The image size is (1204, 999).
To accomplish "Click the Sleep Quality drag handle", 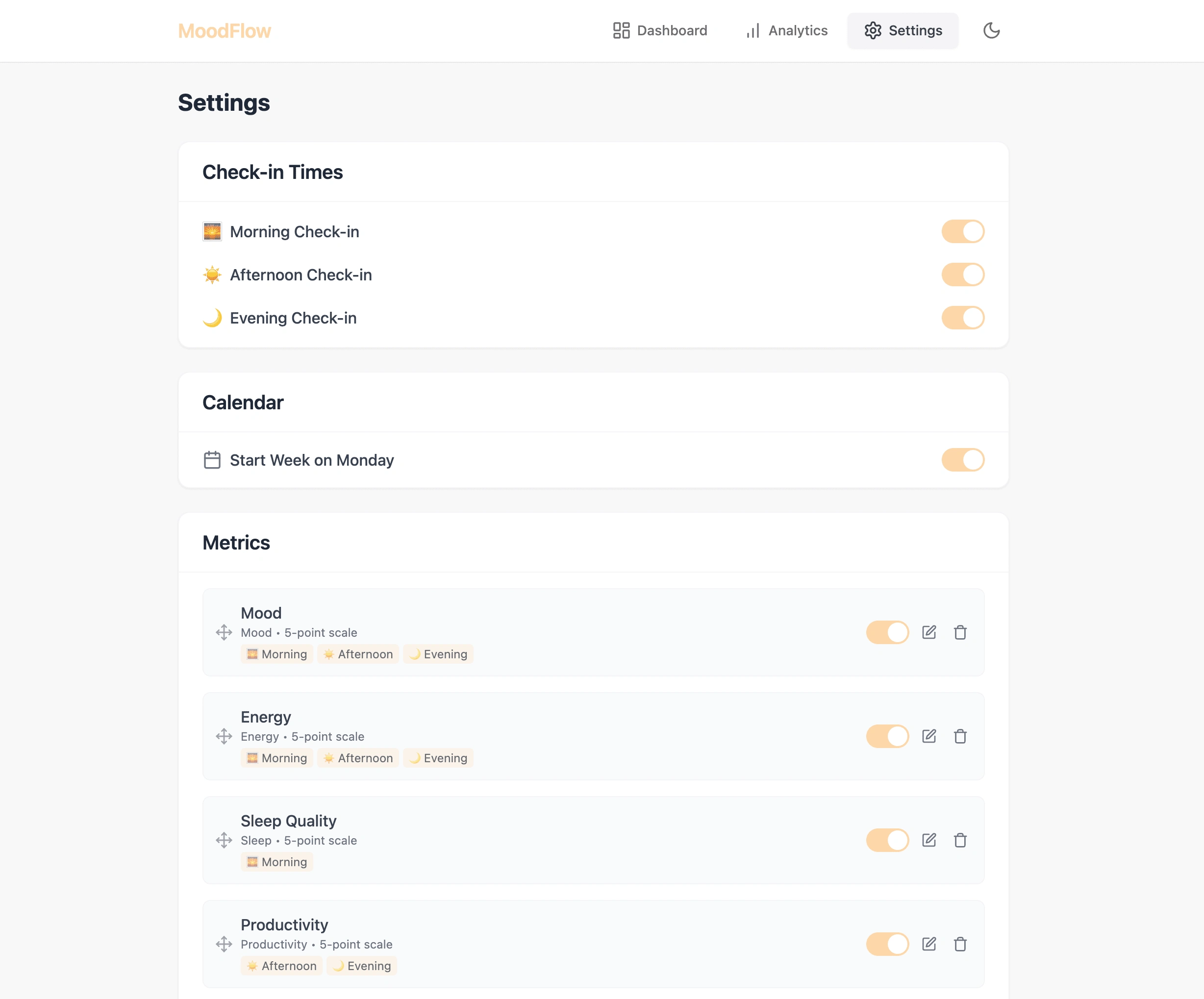I will tap(224, 840).
